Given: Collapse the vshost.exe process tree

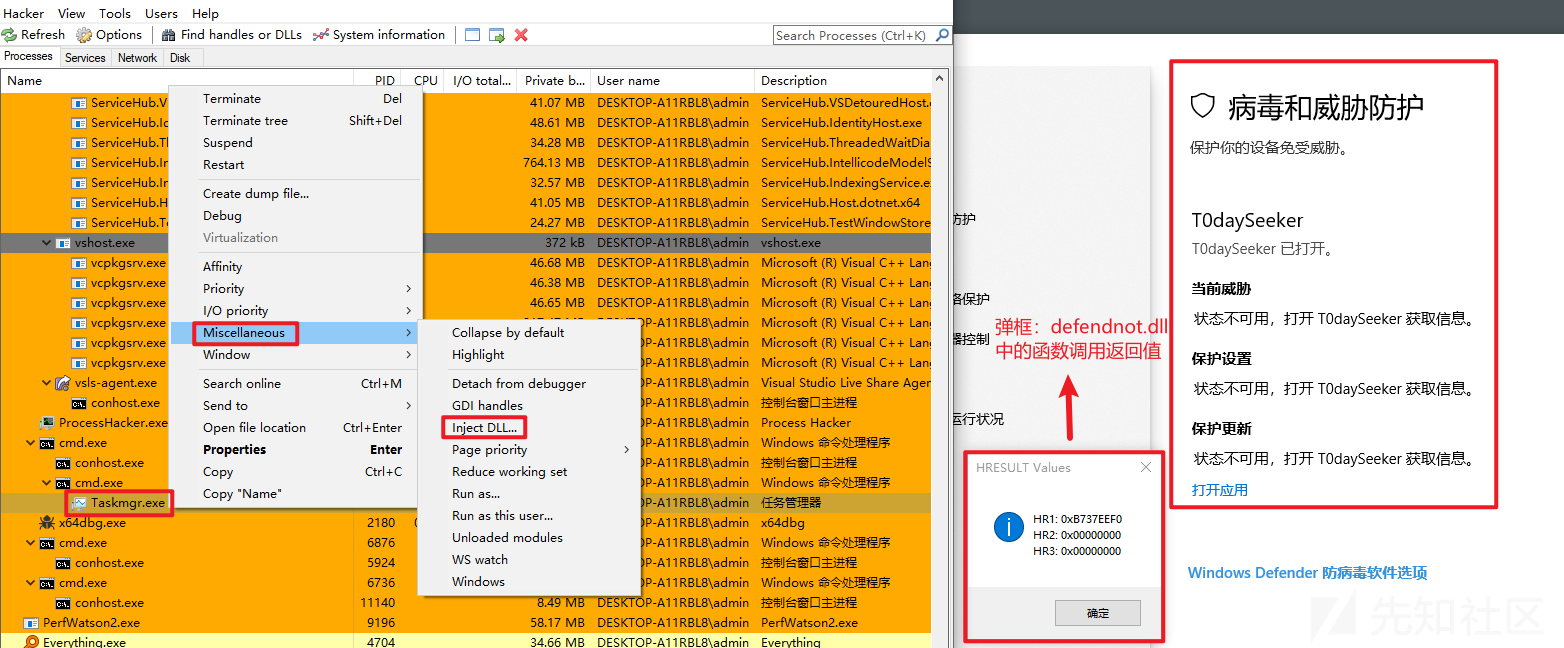Looking at the screenshot, I should pyautogui.click(x=46, y=243).
